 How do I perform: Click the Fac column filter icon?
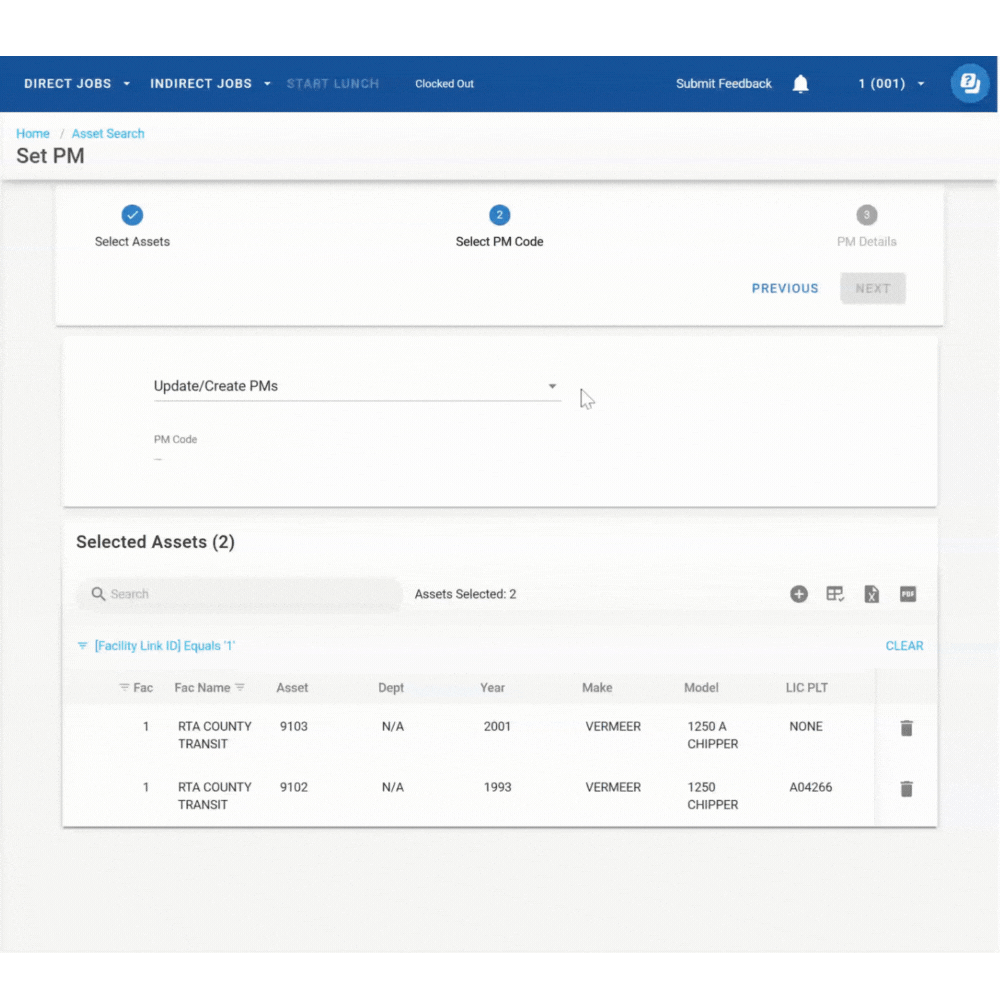(124, 687)
